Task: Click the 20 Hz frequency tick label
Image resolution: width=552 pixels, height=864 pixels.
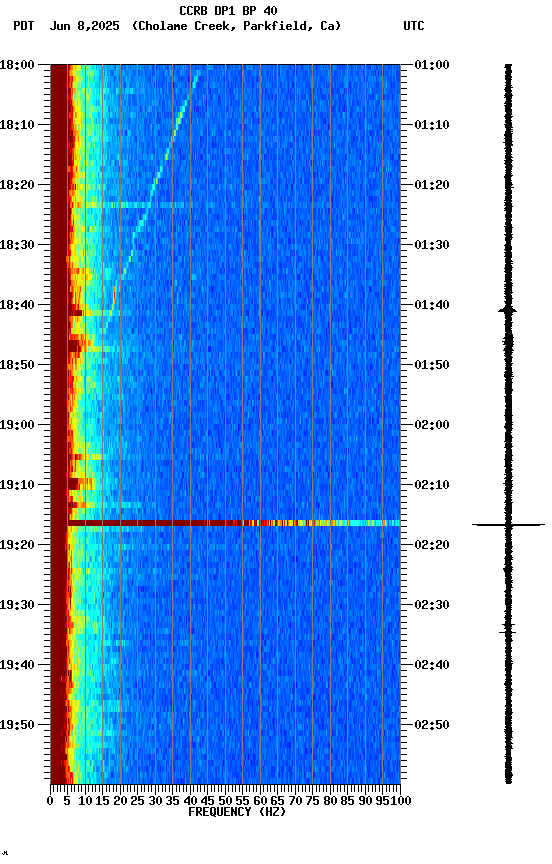Action: tap(120, 801)
